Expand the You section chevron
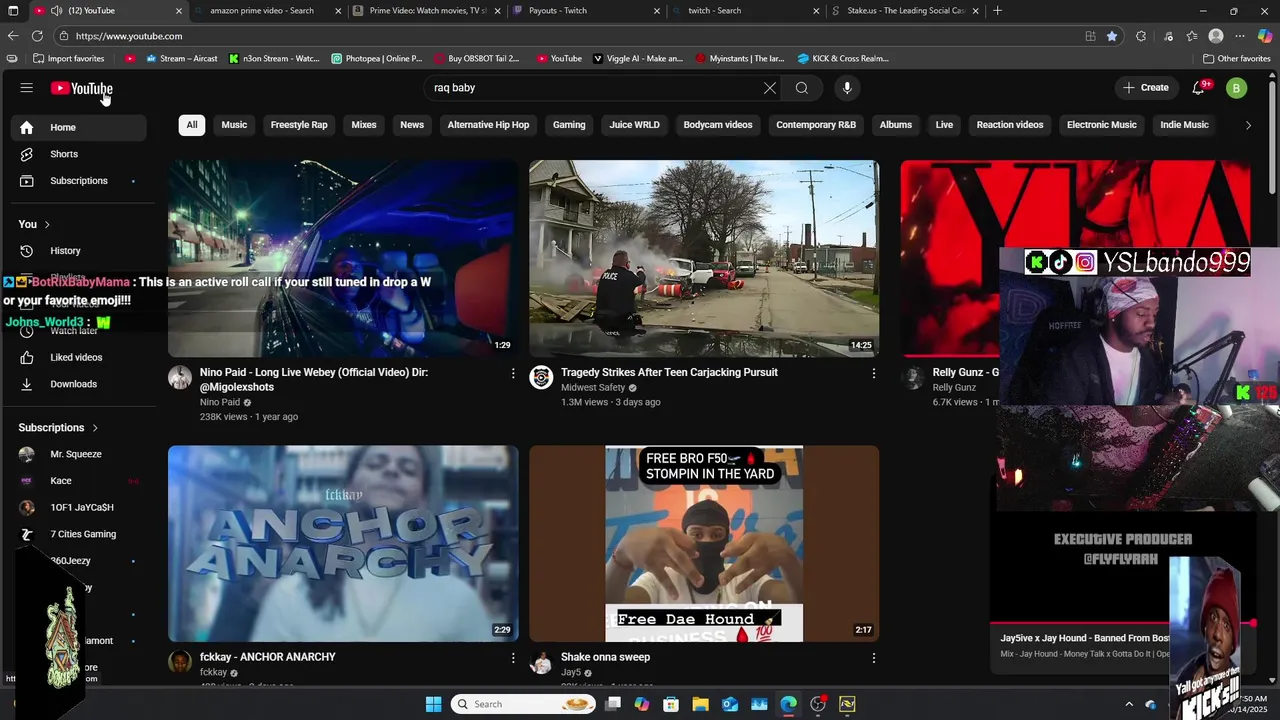Viewport: 1280px width, 720px height. (x=47, y=224)
